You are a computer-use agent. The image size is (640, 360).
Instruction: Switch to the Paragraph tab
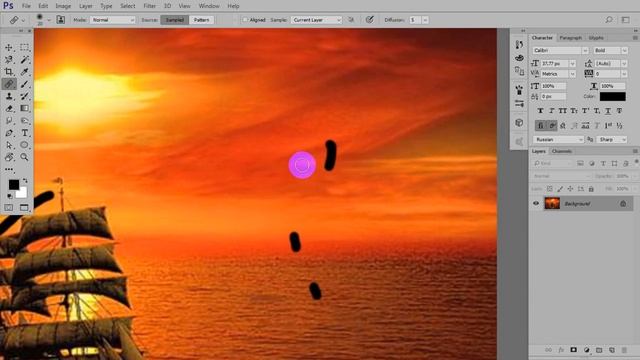[570, 38]
